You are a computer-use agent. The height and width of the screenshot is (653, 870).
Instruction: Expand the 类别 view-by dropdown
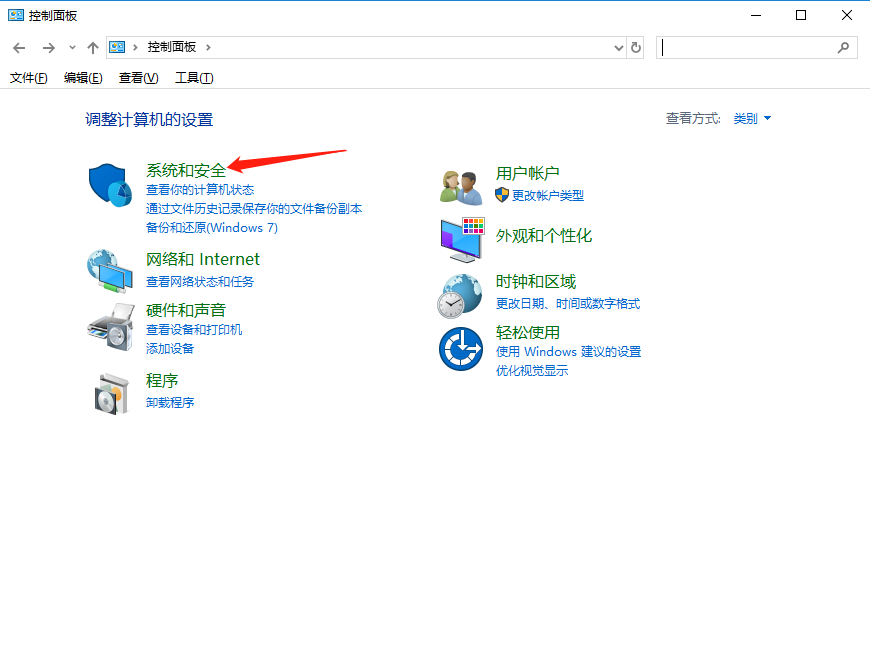pos(752,118)
